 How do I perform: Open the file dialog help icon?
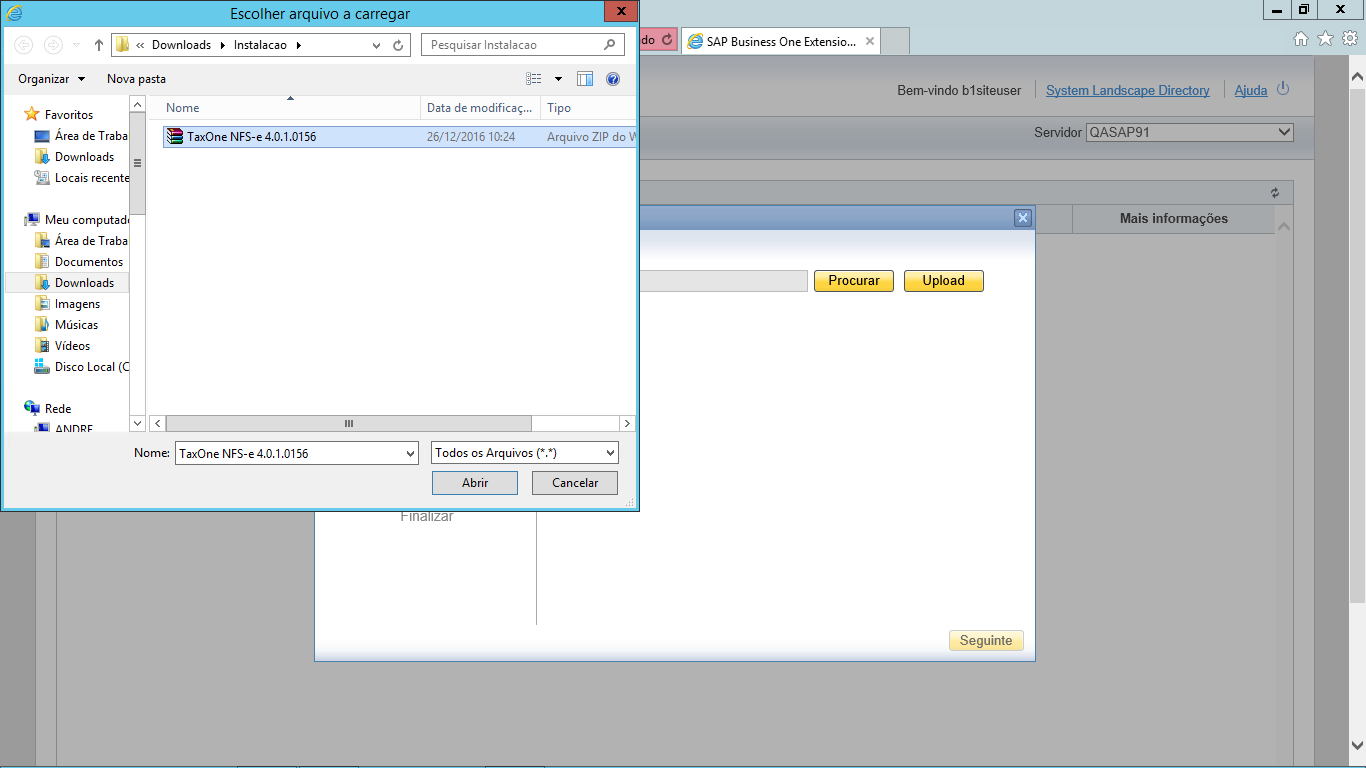[x=613, y=79]
